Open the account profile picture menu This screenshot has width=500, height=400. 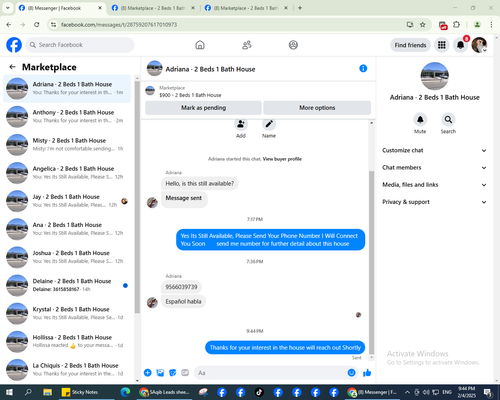pyautogui.click(x=479, y=45)
